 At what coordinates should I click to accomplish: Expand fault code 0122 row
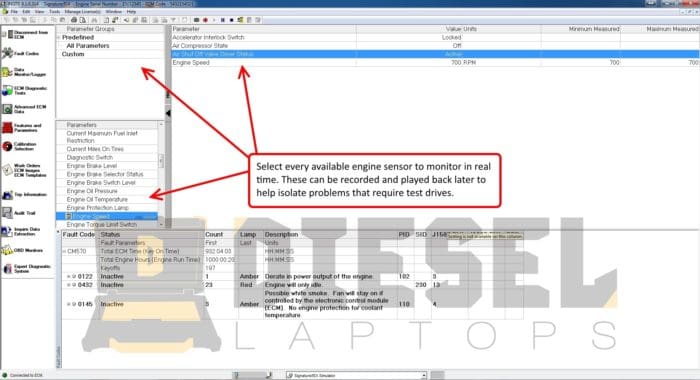[69, 276]
